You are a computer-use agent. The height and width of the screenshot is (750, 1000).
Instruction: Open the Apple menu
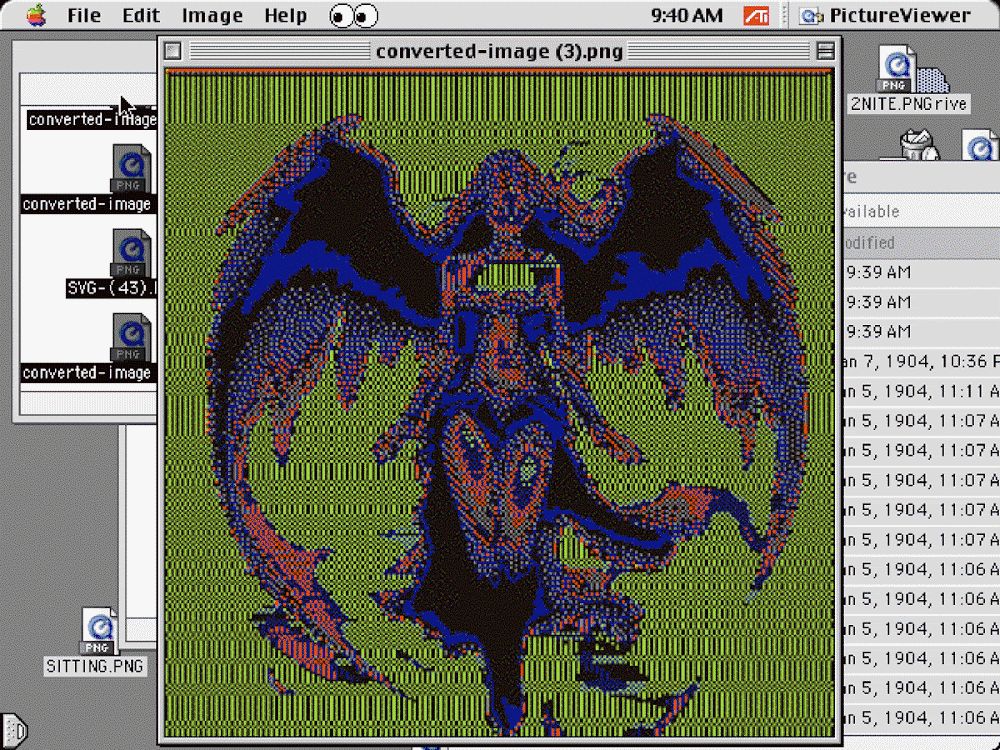click(x=37, y=15)
